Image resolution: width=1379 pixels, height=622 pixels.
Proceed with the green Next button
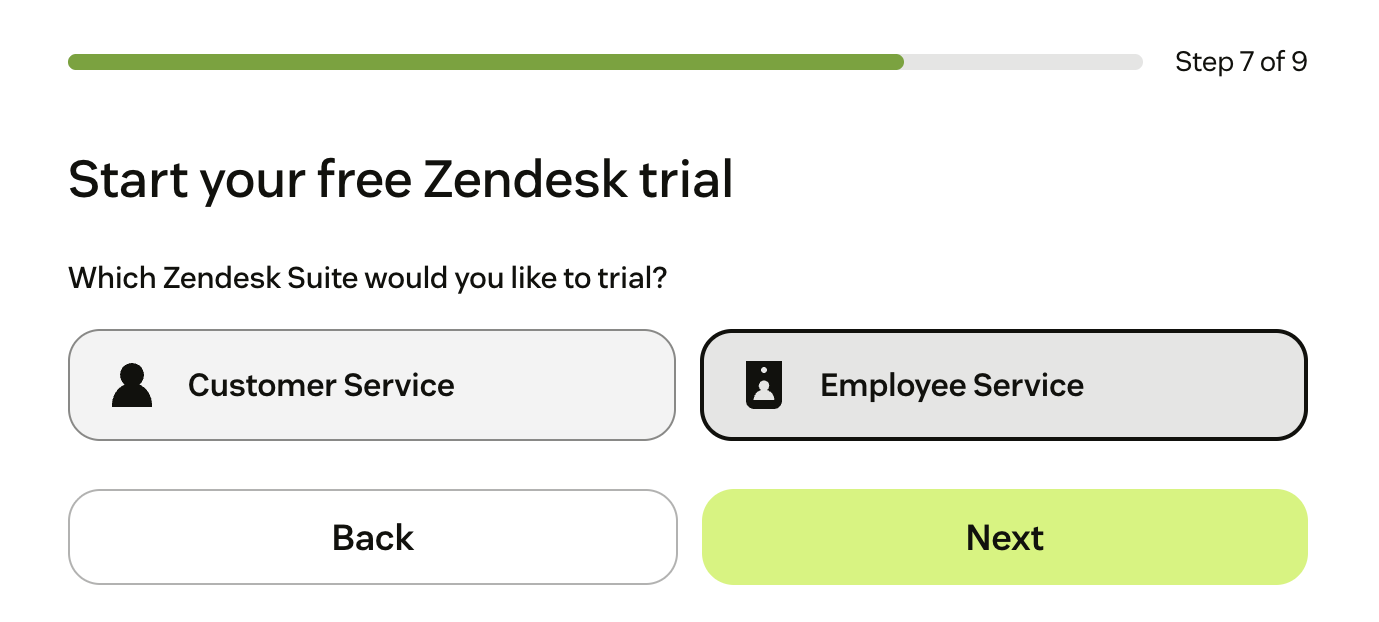coord(1004,537)
